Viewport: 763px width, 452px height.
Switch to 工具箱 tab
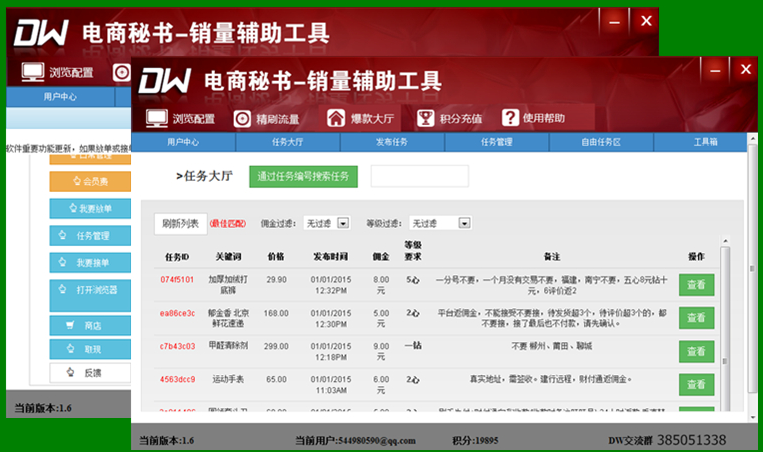point(701,142)
